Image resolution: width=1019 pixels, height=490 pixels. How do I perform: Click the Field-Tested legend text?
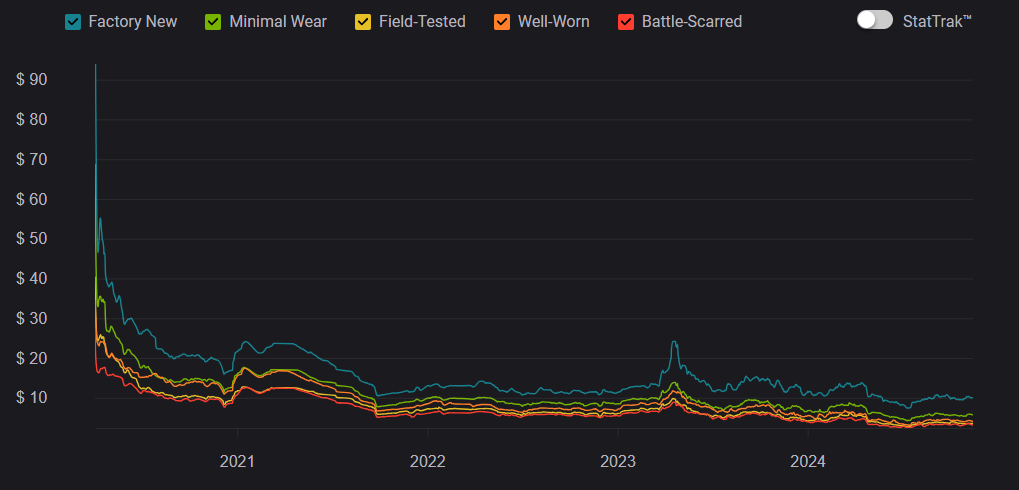tap(422, 21)
